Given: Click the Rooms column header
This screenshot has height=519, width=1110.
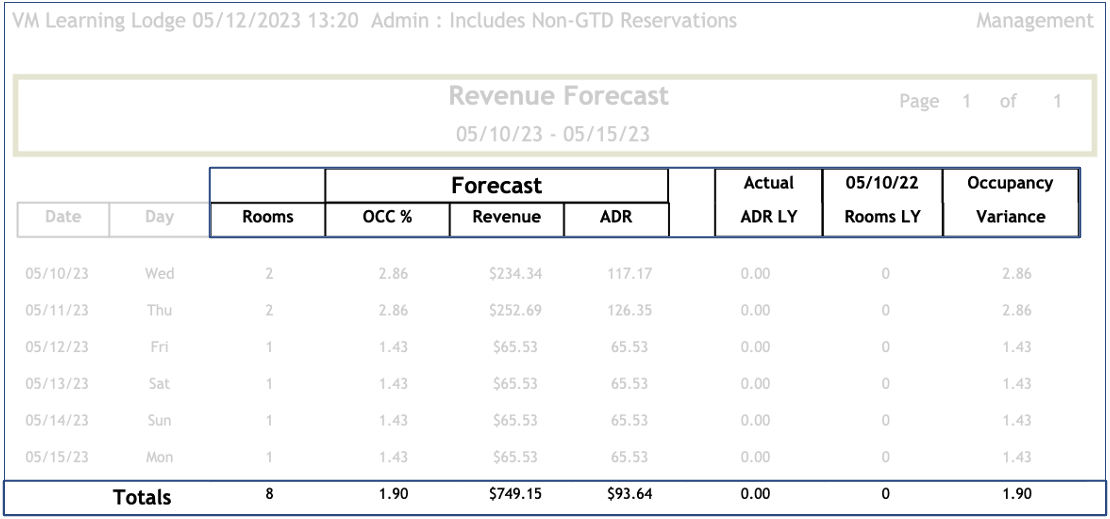Looking at the screenshot, I should click(x=267, y=217).
